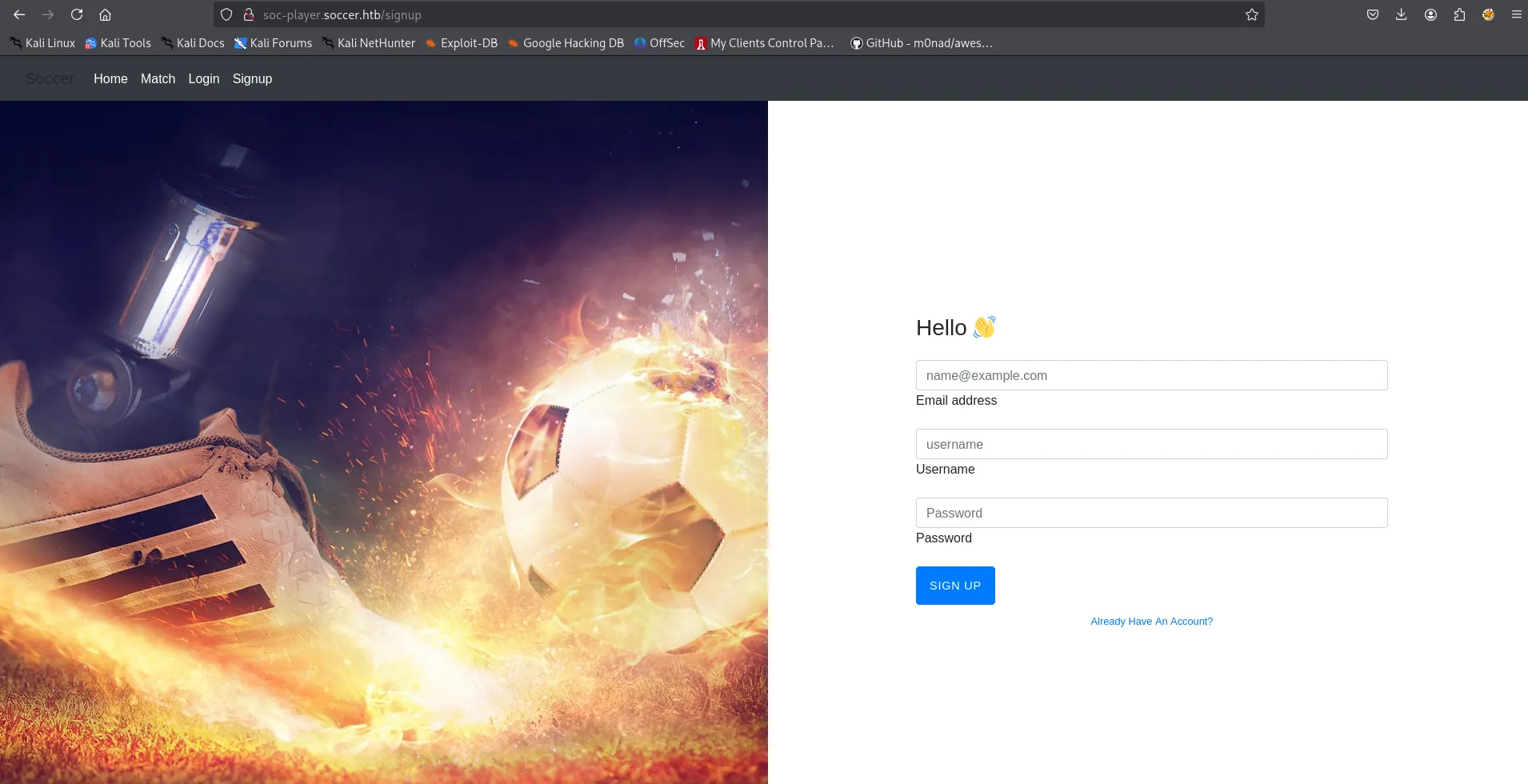Save page to Pocket
The image size is (1528, 784).
click(1373, 14)
